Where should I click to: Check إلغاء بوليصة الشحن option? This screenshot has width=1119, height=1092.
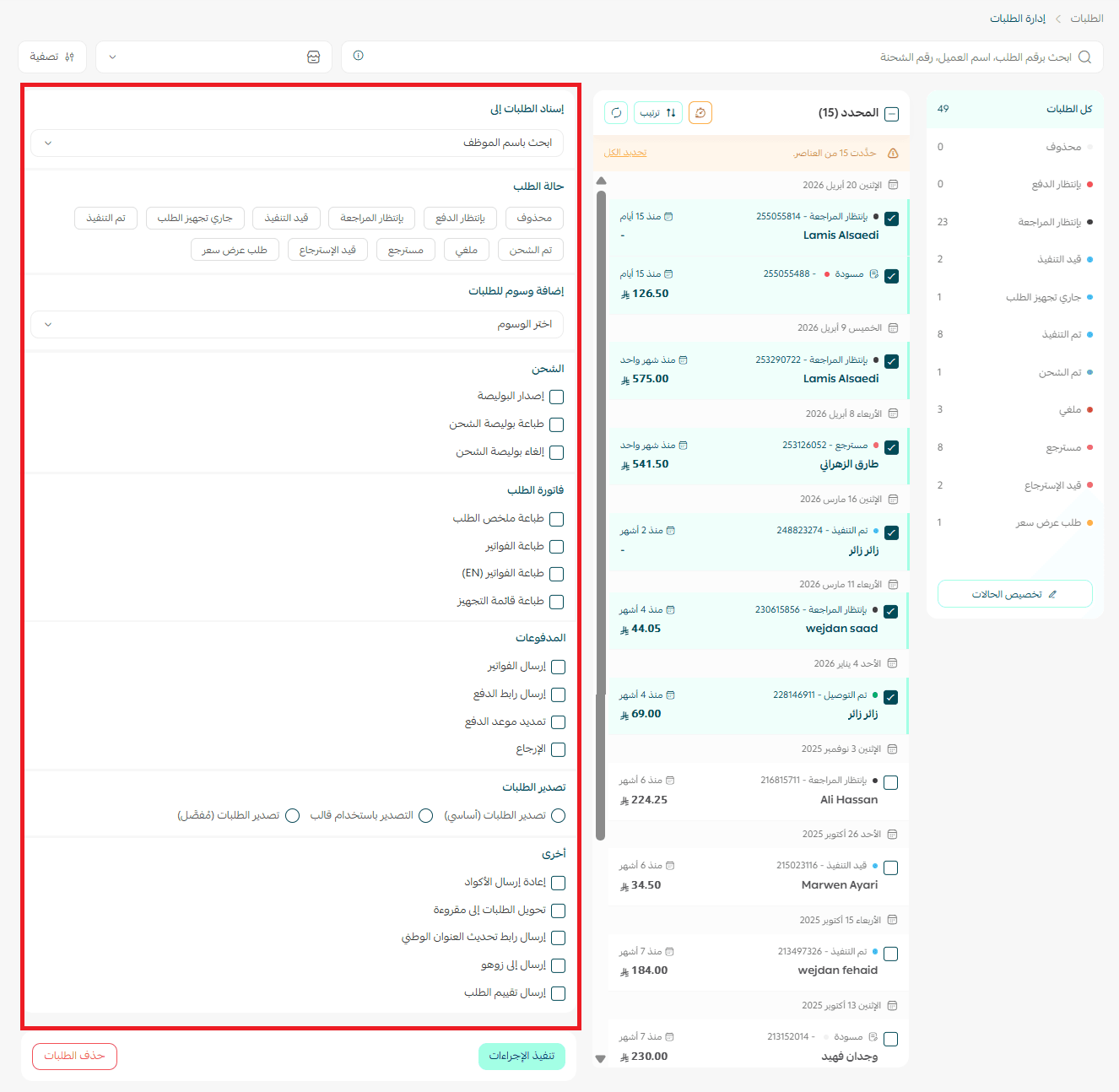(x=556, y=452)
